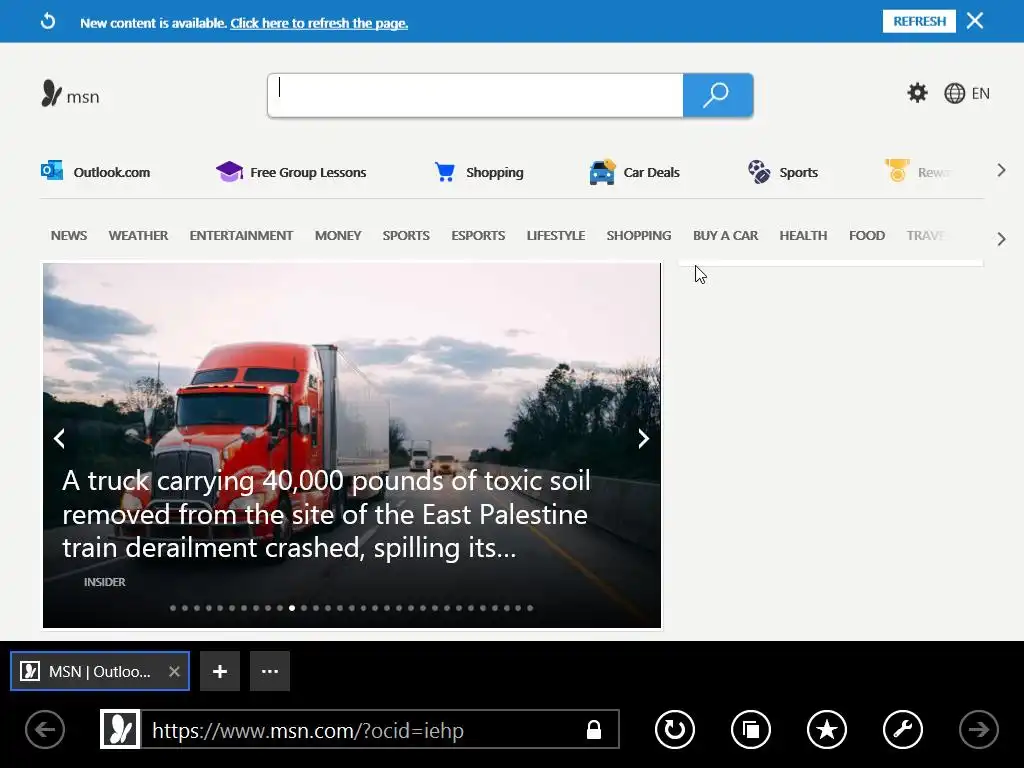Image resolution: width=1024 pixels, height=768 pixels.
Task: Show more categories with the nav bar chevron
Action: [1001, 239]
